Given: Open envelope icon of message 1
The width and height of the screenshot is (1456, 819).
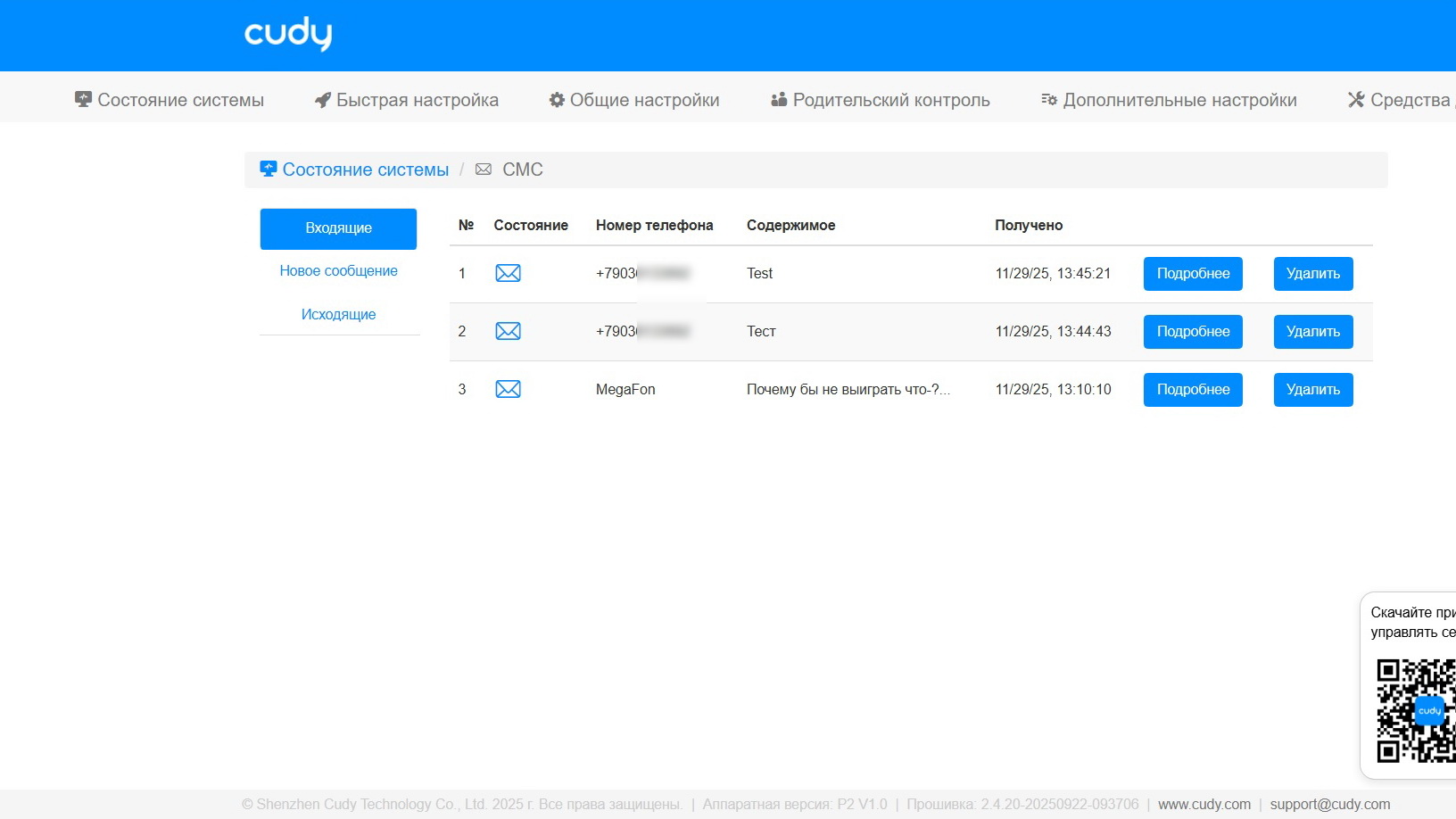Looking at the screenshot, I should click(x=508, y=273).
